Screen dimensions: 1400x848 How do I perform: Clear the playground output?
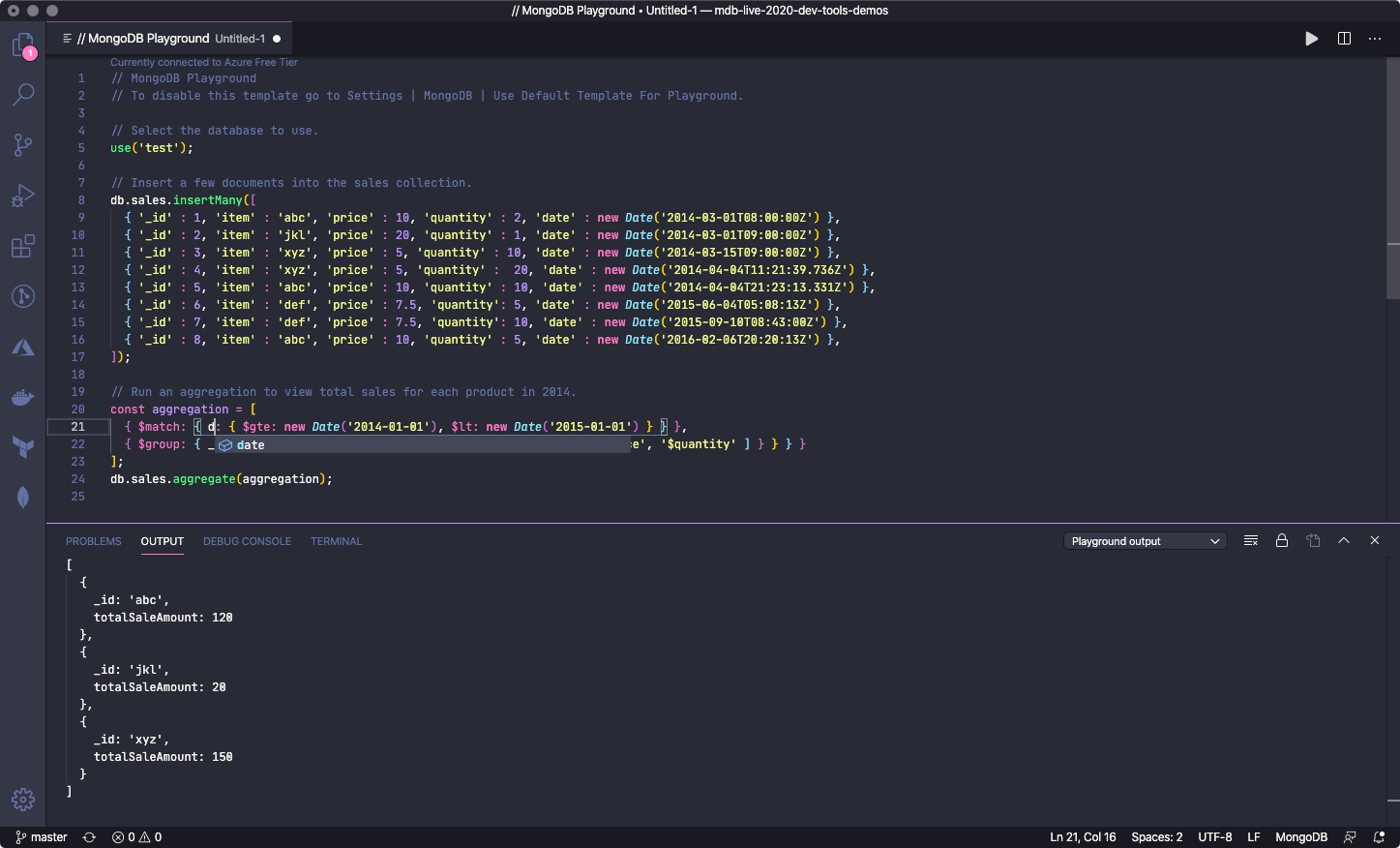coord(1251,540)
